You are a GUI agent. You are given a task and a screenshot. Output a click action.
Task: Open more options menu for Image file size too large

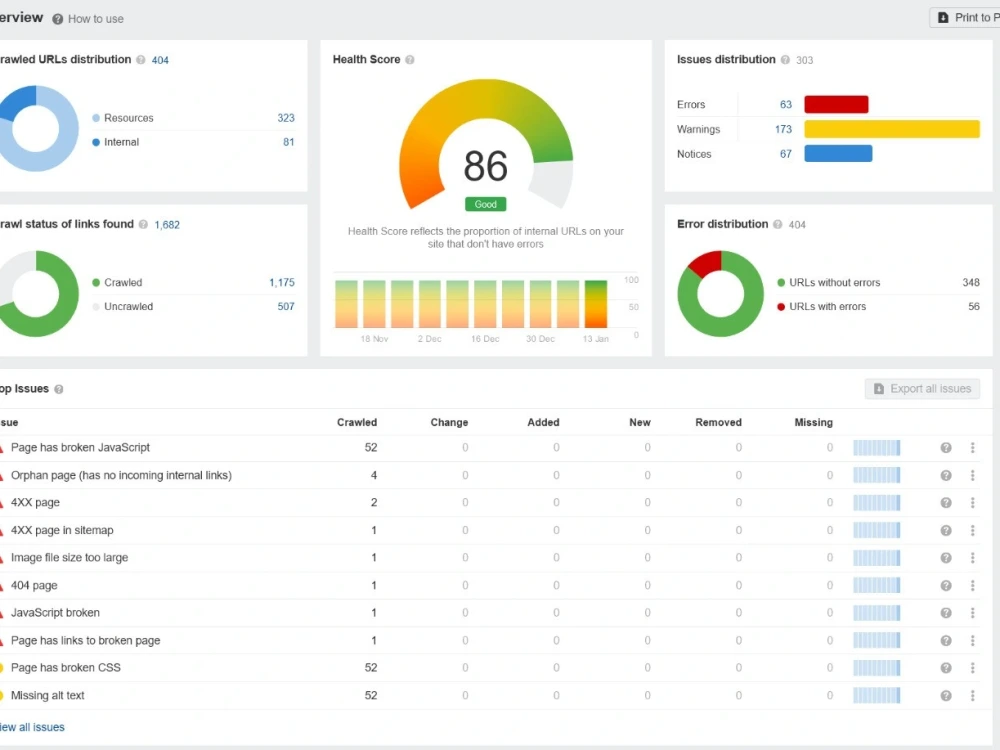click(973, 557)
